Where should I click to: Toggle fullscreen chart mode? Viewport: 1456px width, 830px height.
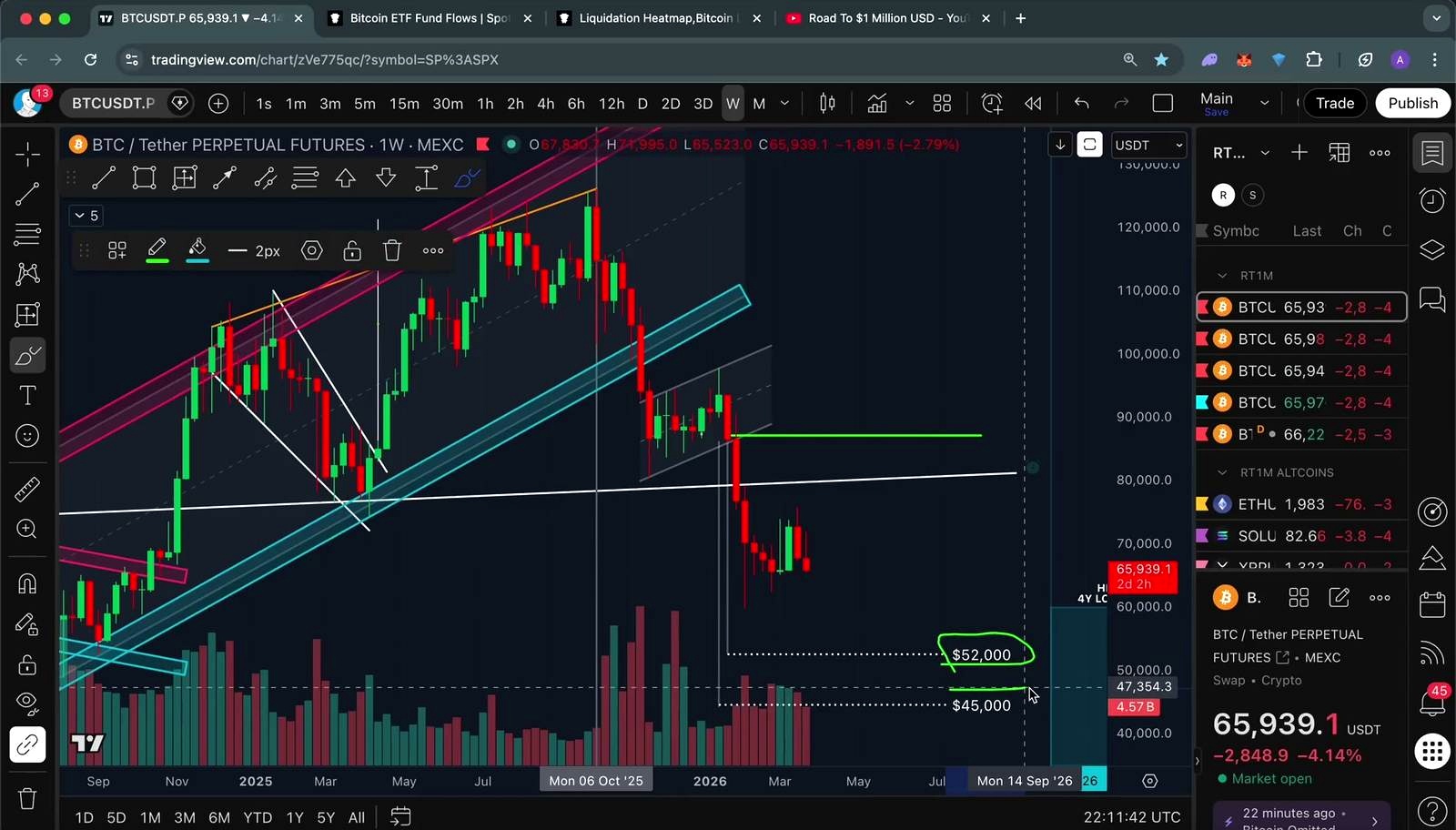(1163, 104)
